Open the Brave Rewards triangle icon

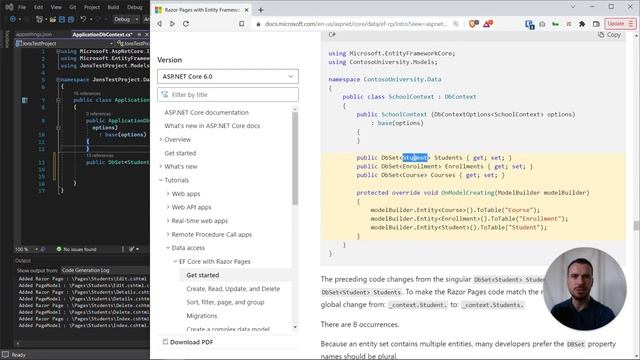pyautogui.click(x=488, y=24)
